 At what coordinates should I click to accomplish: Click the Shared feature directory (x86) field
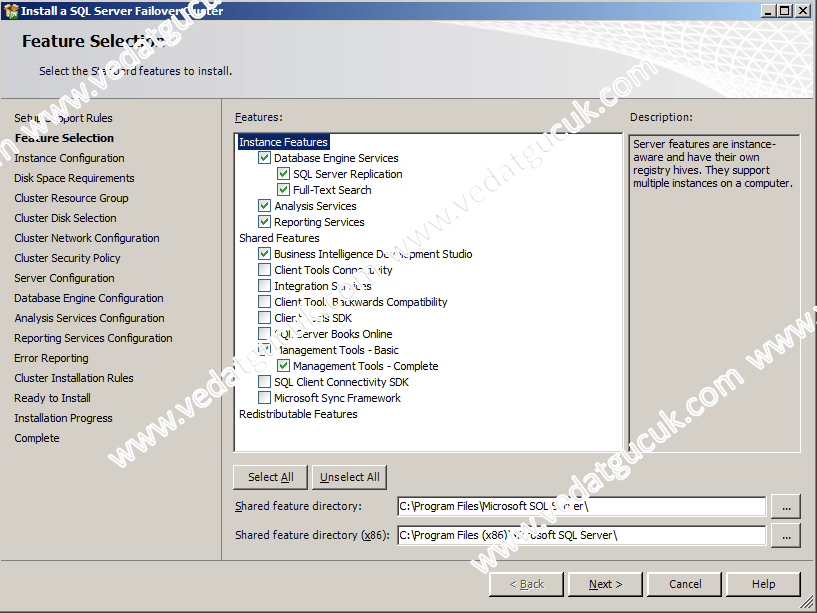[x=581, y=535]
